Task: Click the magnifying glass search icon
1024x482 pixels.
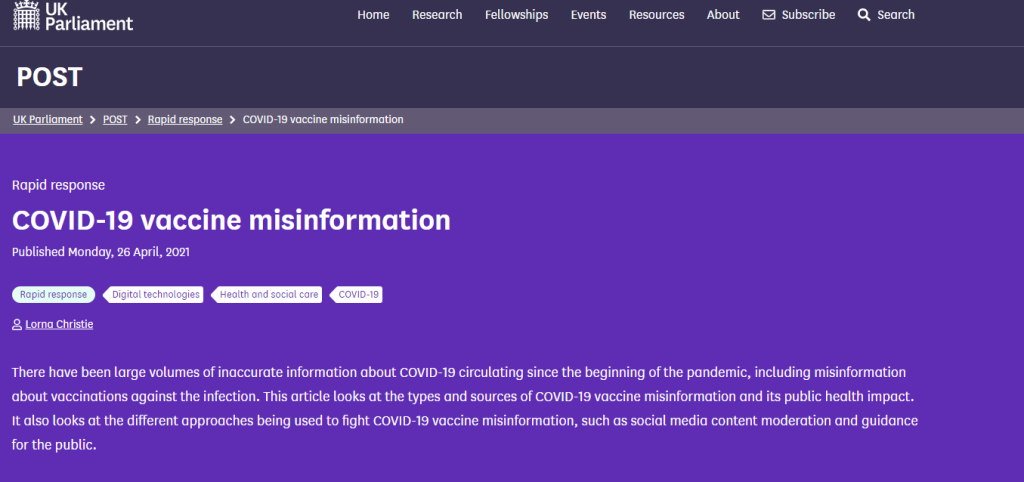Action: pyautogui.click(x=864, y=14)
